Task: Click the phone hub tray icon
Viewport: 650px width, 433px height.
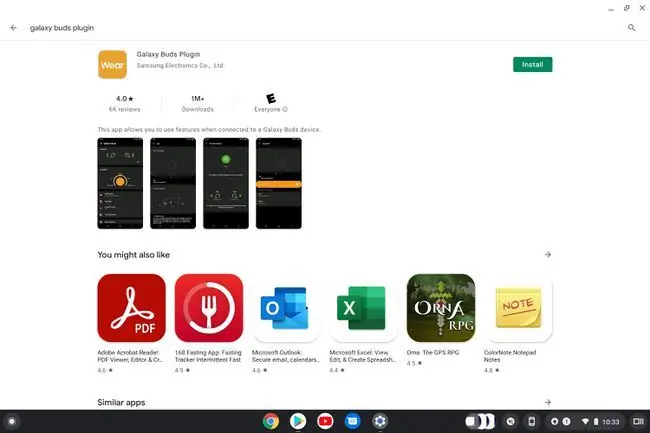Action: point(531,421)
